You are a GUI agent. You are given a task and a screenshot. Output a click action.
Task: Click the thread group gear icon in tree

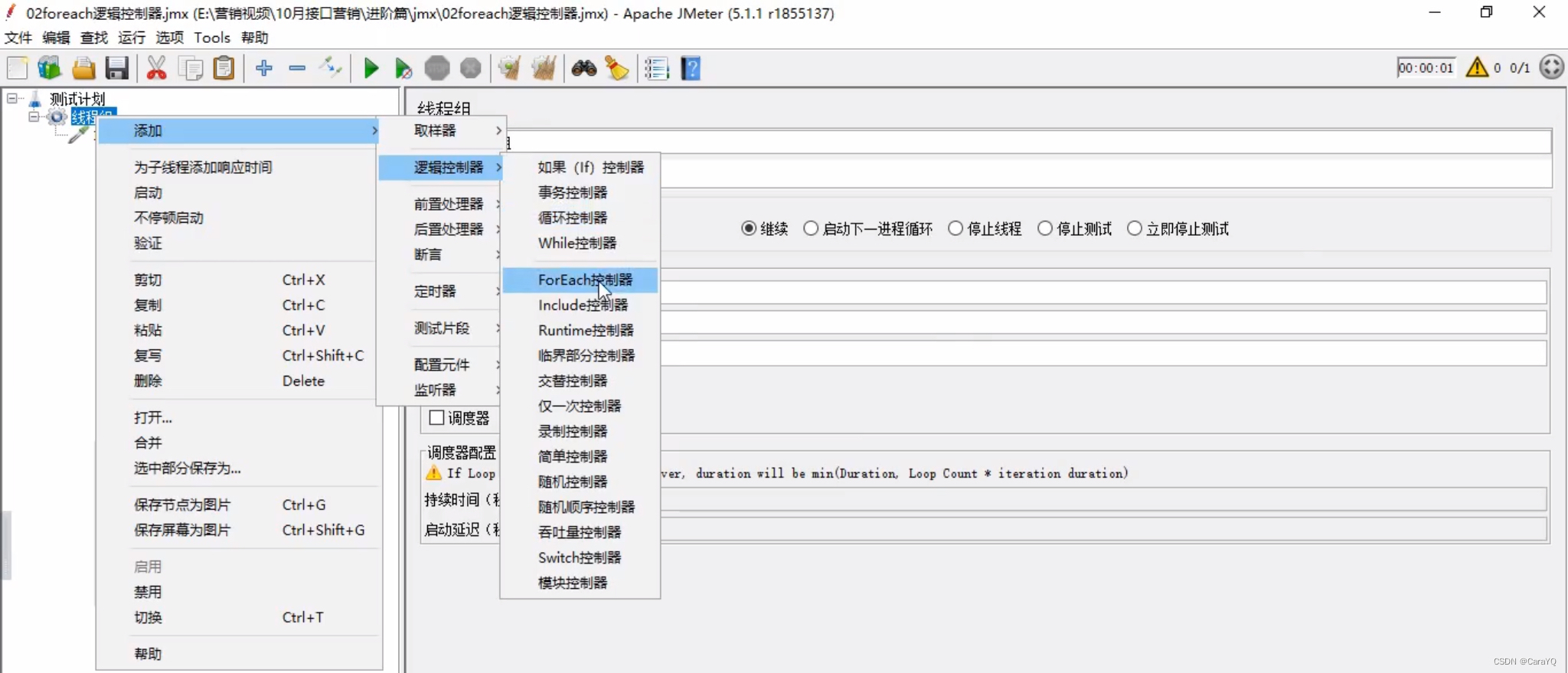[x=57, y=116]
